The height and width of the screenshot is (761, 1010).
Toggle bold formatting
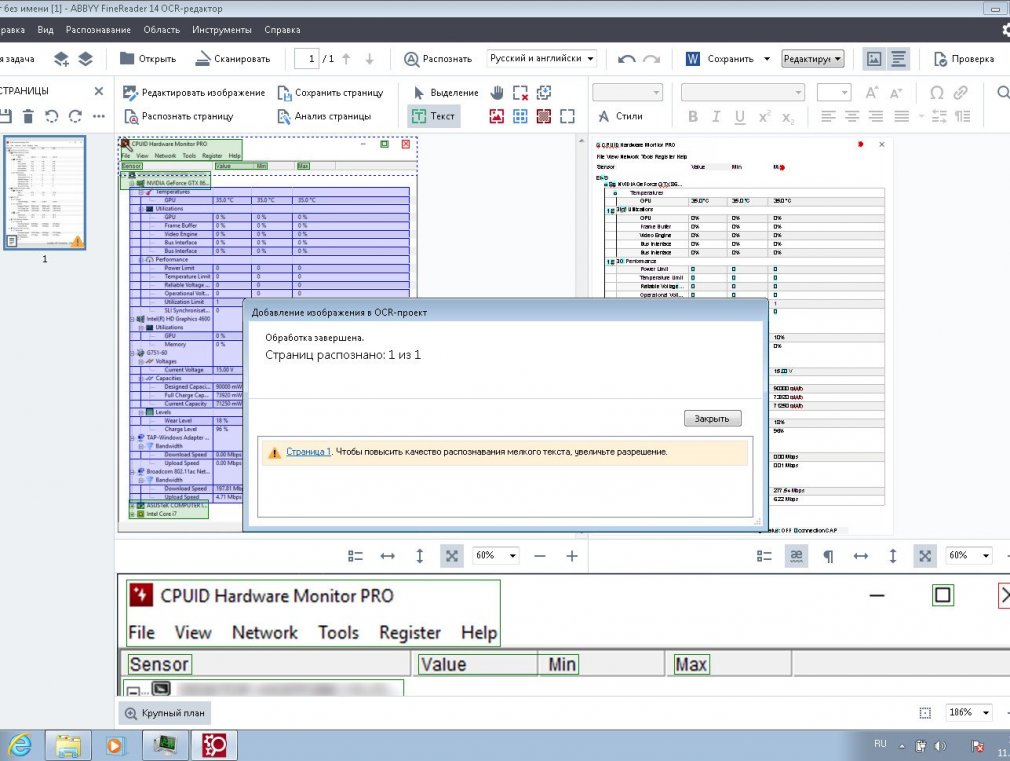click(x=693, y=117)
